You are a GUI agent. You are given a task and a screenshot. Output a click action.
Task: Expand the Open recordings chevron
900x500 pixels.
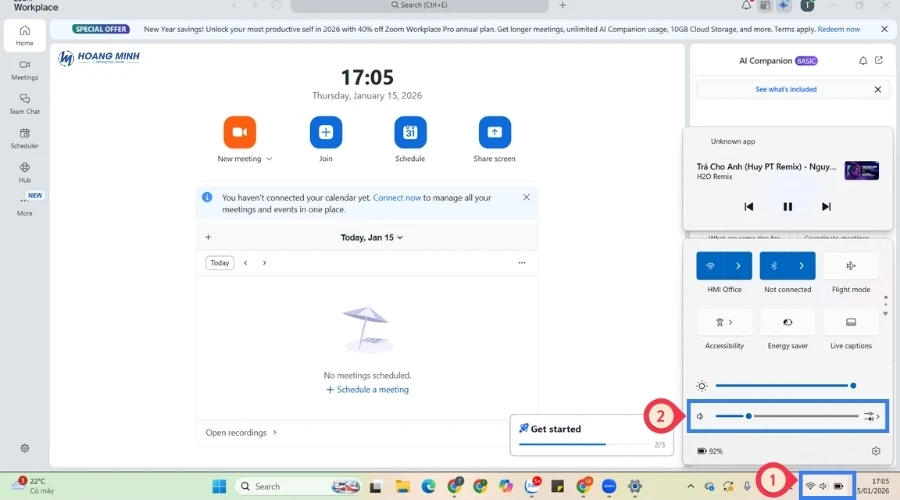[x=274, y=433]
